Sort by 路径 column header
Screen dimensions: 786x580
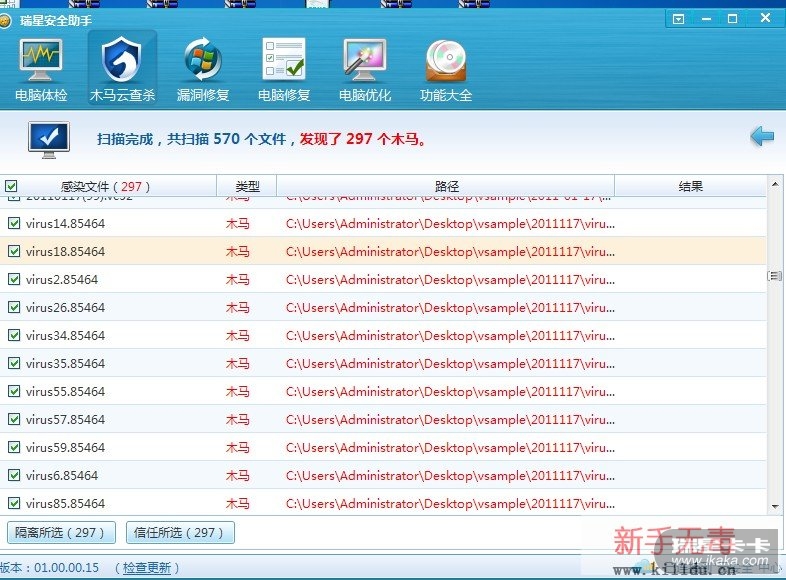(x=446, y=186)
